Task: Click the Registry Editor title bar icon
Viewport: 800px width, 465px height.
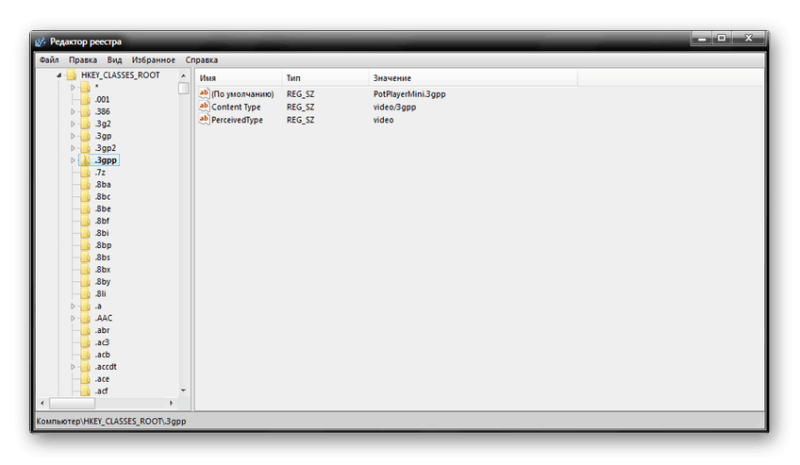Action: [41, 41]
